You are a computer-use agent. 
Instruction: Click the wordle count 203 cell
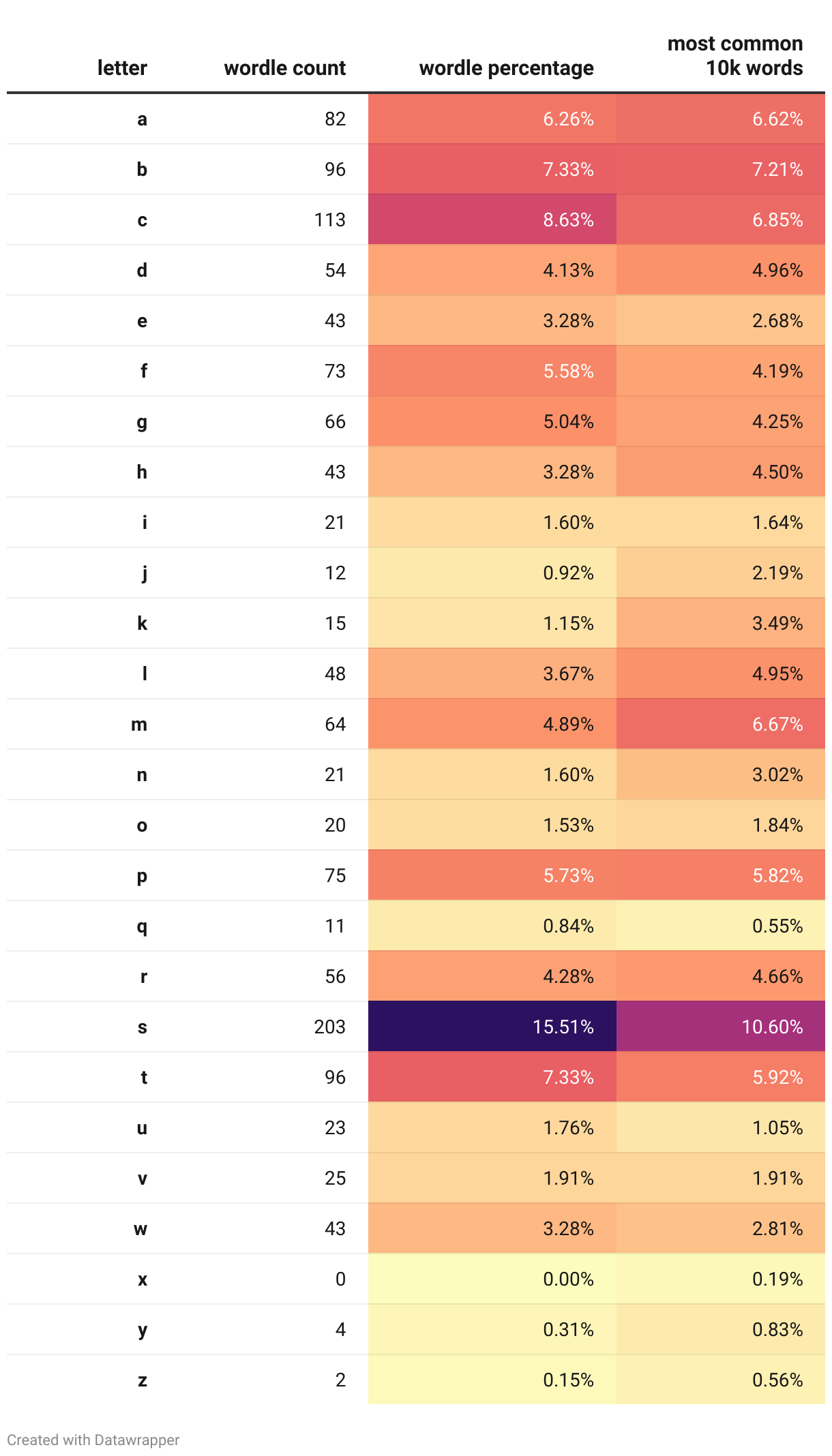click(329, 1027)
